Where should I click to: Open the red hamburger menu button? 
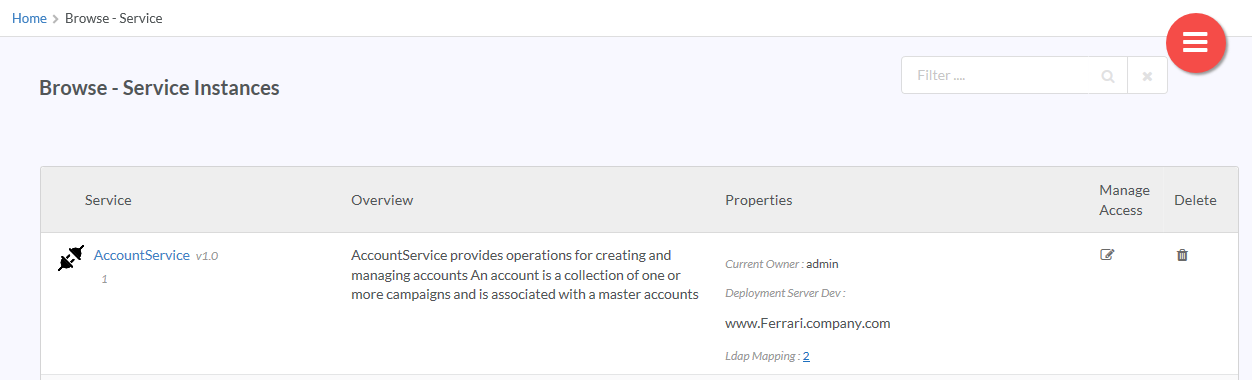point(1196,43)
